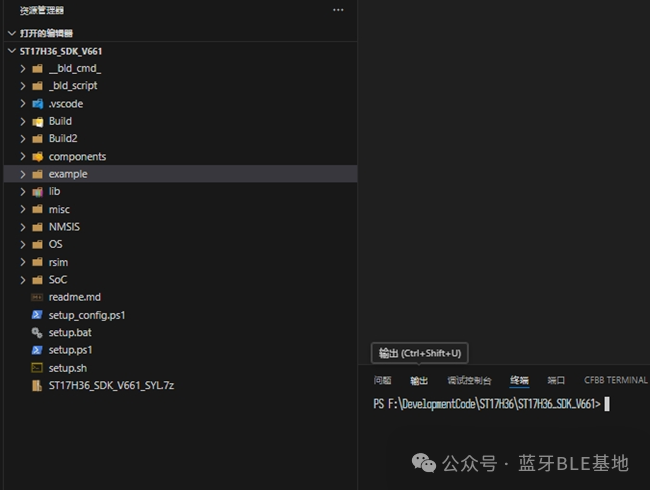Click the misc folder icon
The width and height of the screenshot is (650, 490).
(37, 209)
